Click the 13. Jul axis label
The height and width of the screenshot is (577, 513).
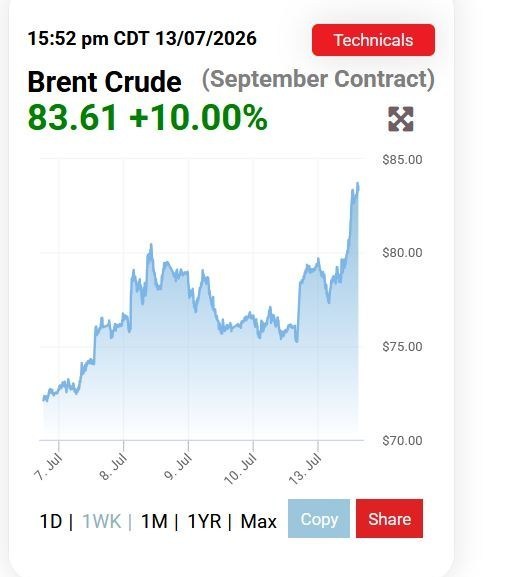(305, 470)
